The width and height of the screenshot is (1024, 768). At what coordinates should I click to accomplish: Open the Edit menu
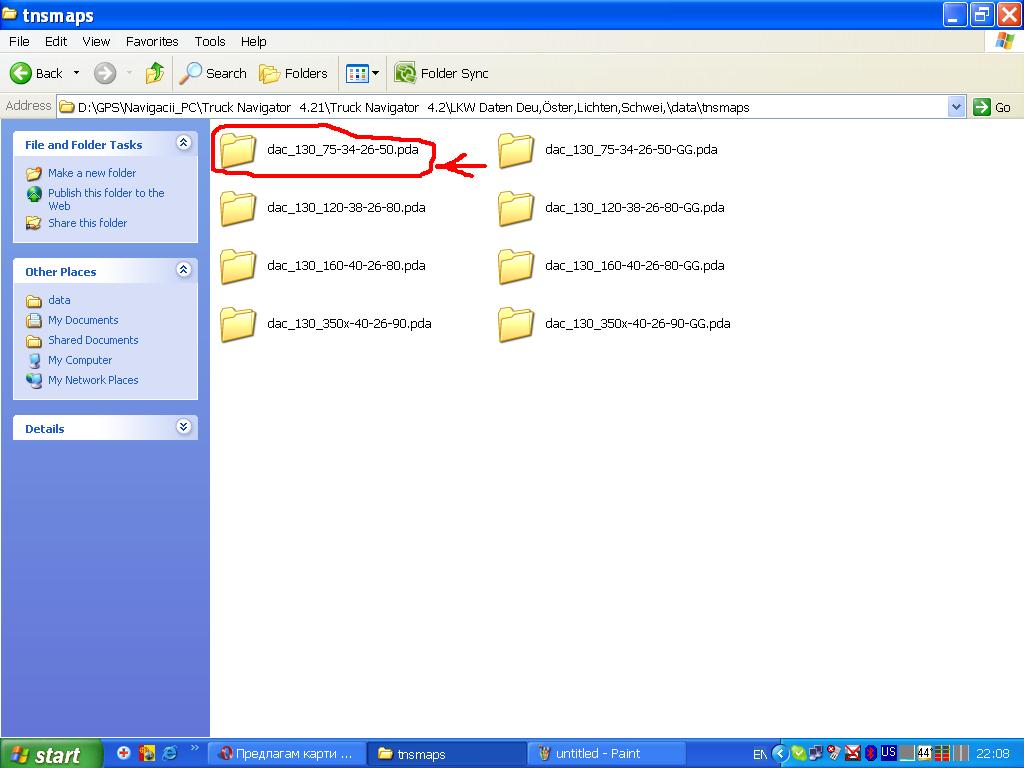click(56, 41)
